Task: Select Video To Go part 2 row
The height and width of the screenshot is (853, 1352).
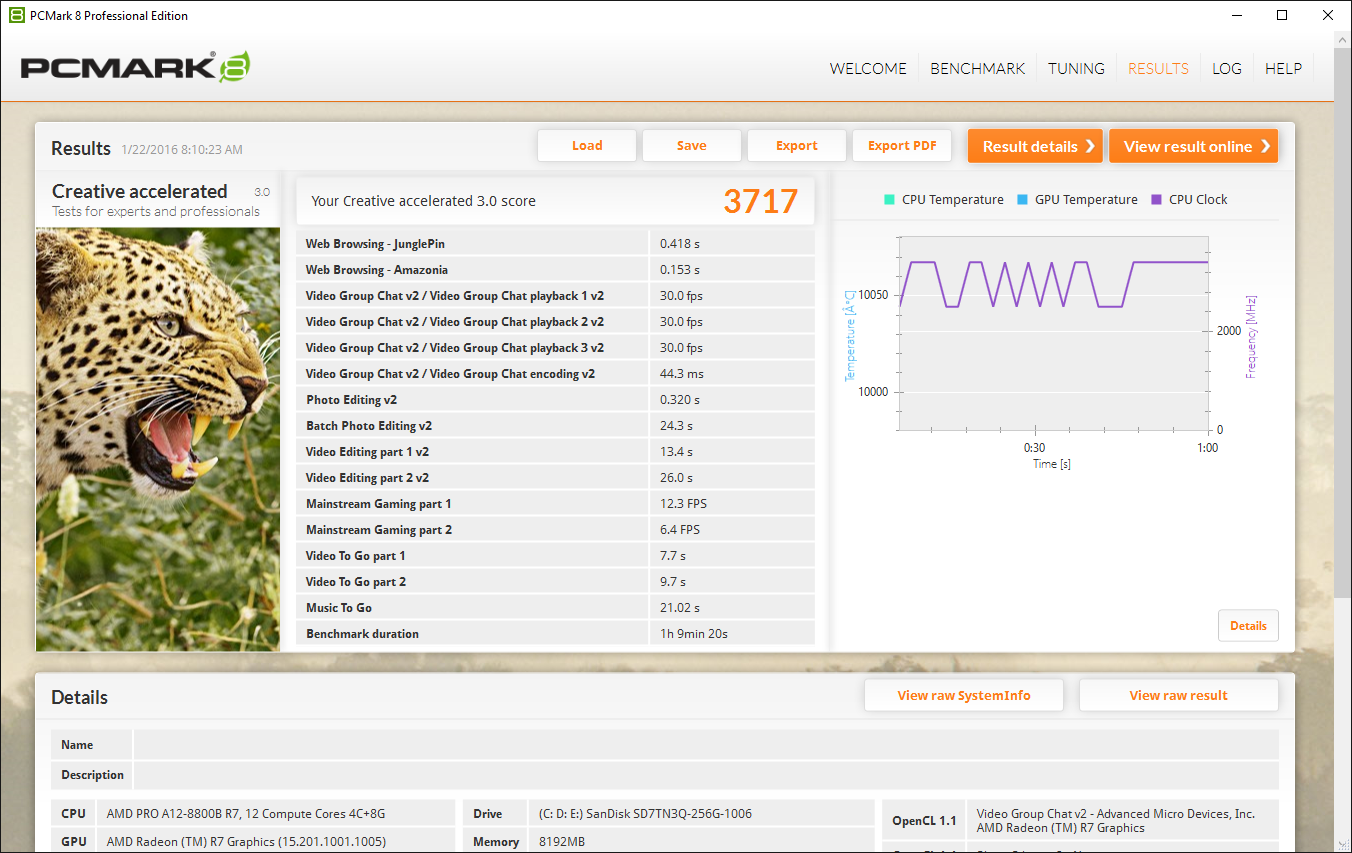Action: (556, 581)
